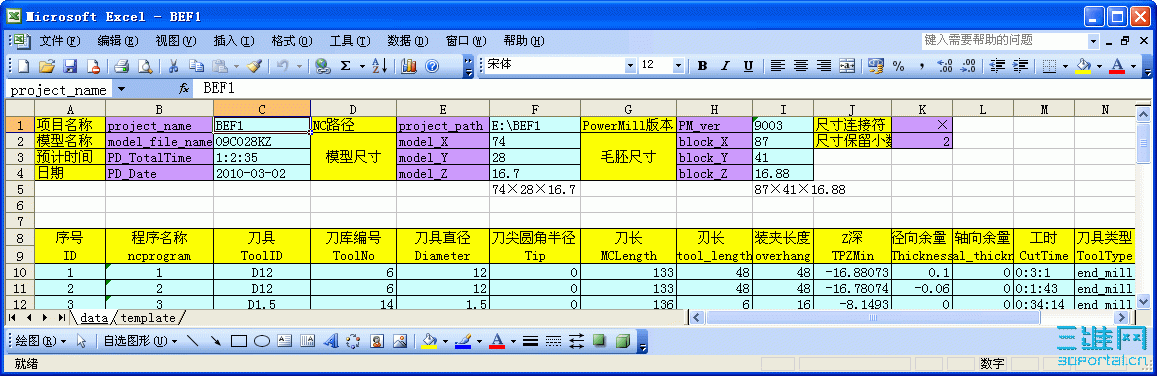Increase the cell indent
Image resolution: width=1157 pixels, height=376 pixels.
point(1021,66)
